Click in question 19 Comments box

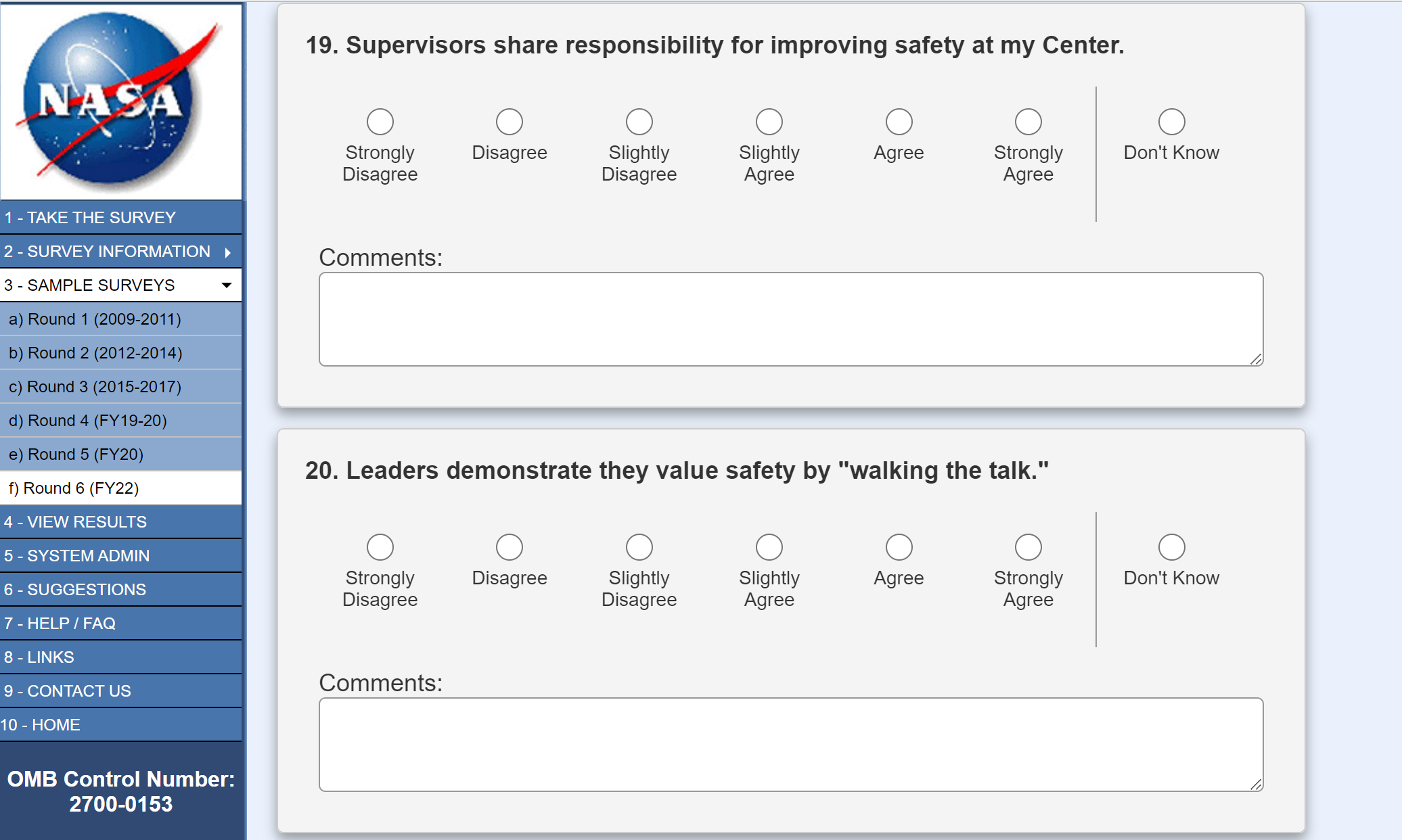(x=790, y=319)
